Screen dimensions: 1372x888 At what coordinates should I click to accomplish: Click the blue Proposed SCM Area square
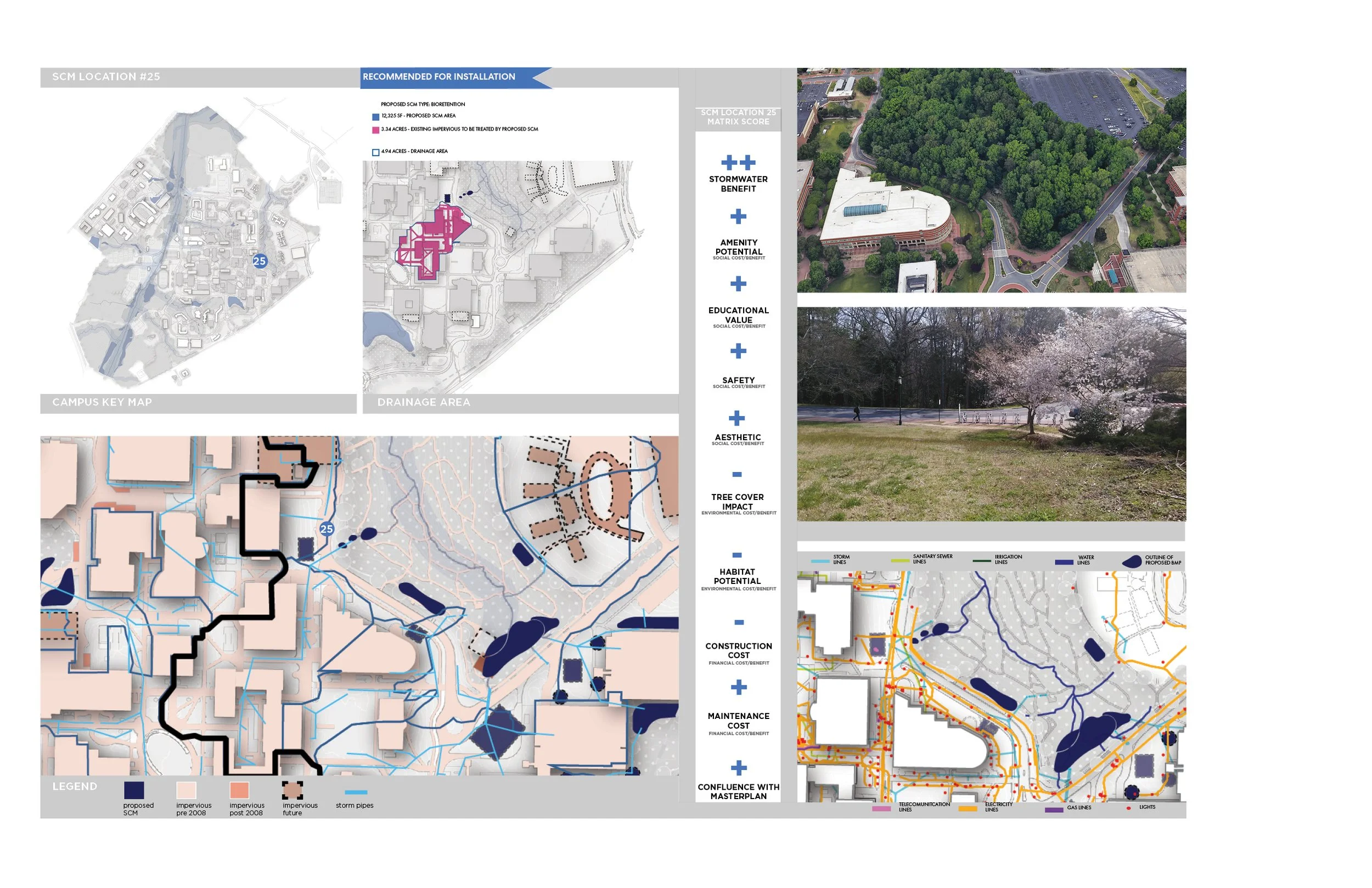[376, 117]
